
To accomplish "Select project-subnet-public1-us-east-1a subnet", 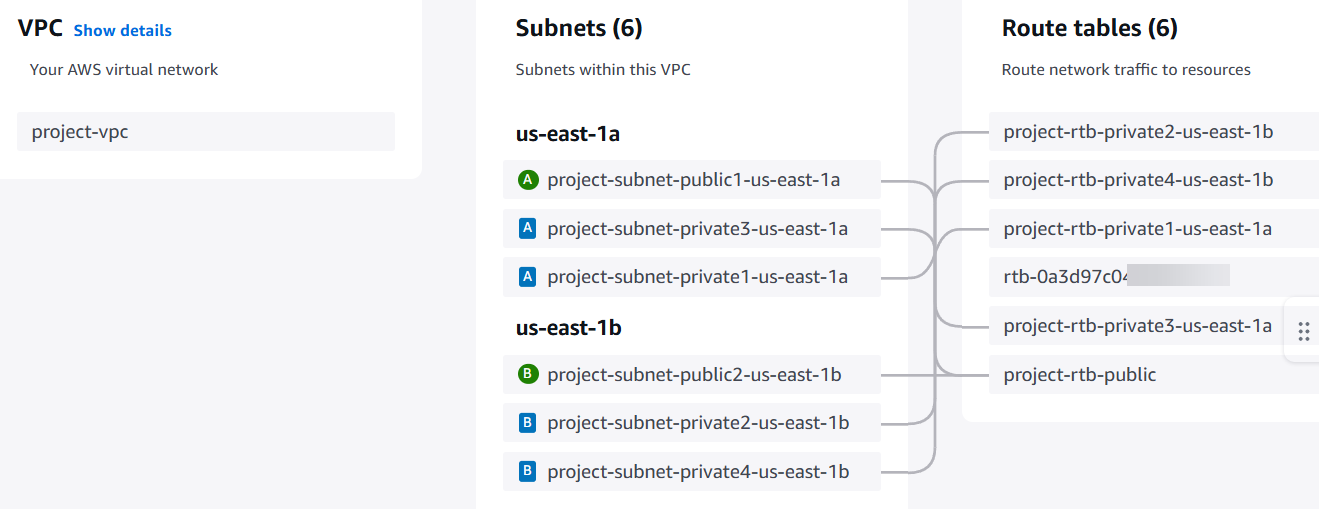I will point(693,180).
